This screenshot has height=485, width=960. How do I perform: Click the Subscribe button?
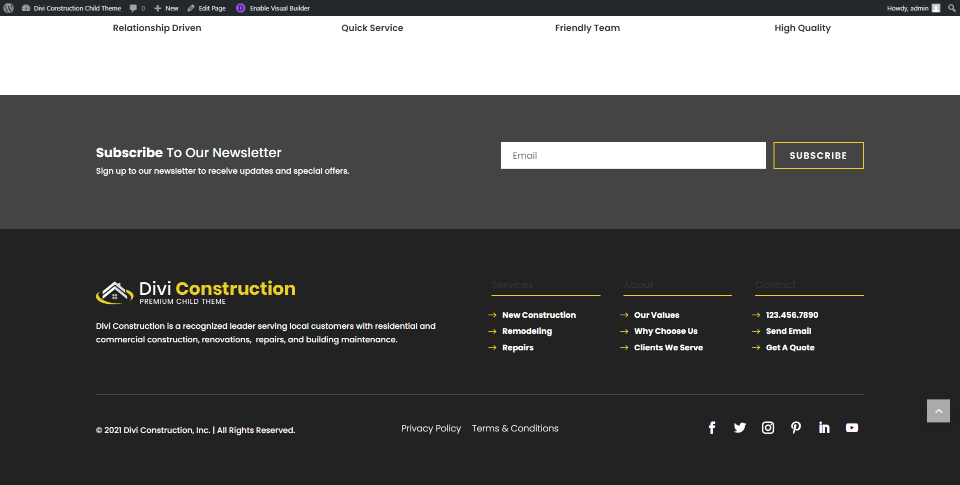[818, 156]
